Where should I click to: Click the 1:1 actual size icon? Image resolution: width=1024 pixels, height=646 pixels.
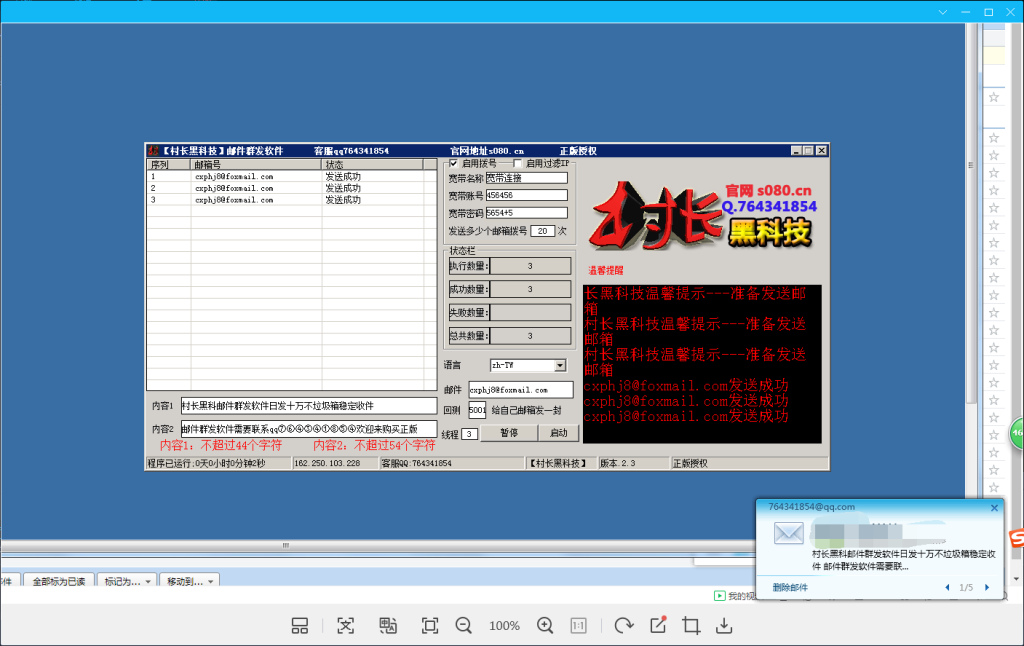click(x=578, y=625)
